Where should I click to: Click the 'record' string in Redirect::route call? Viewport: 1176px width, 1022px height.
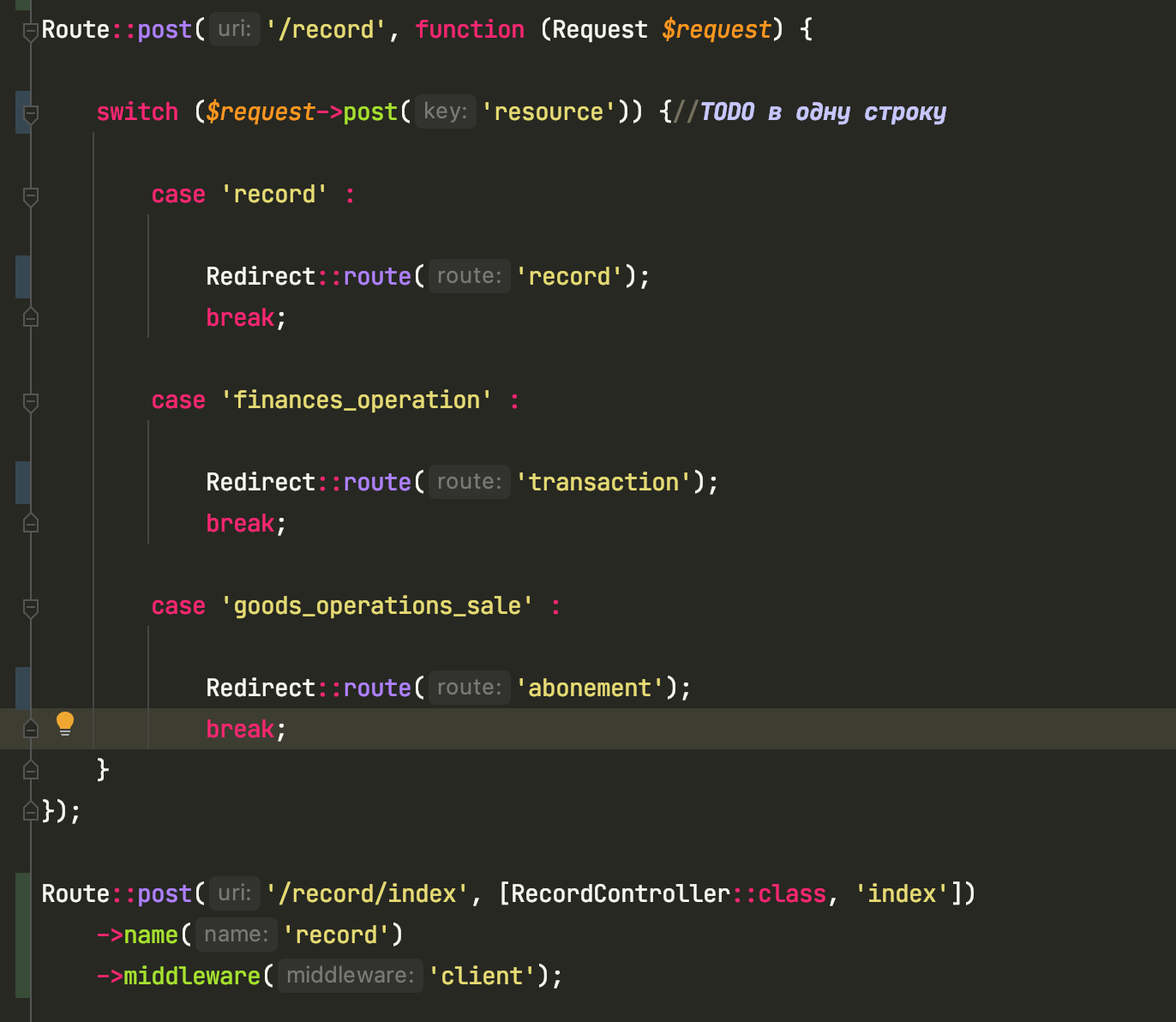click(569, 277)
